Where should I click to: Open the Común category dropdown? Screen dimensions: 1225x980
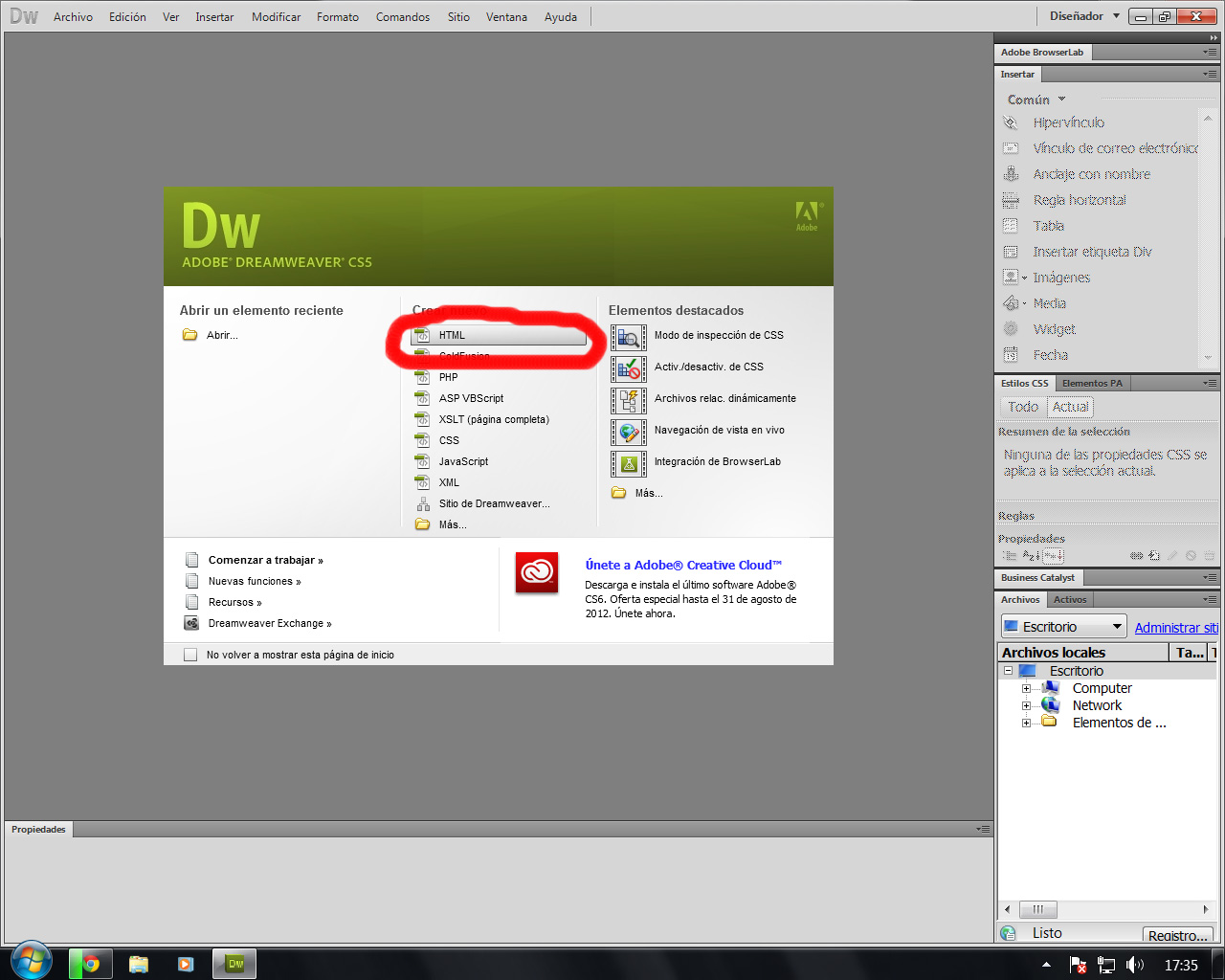coord(1035,99)
